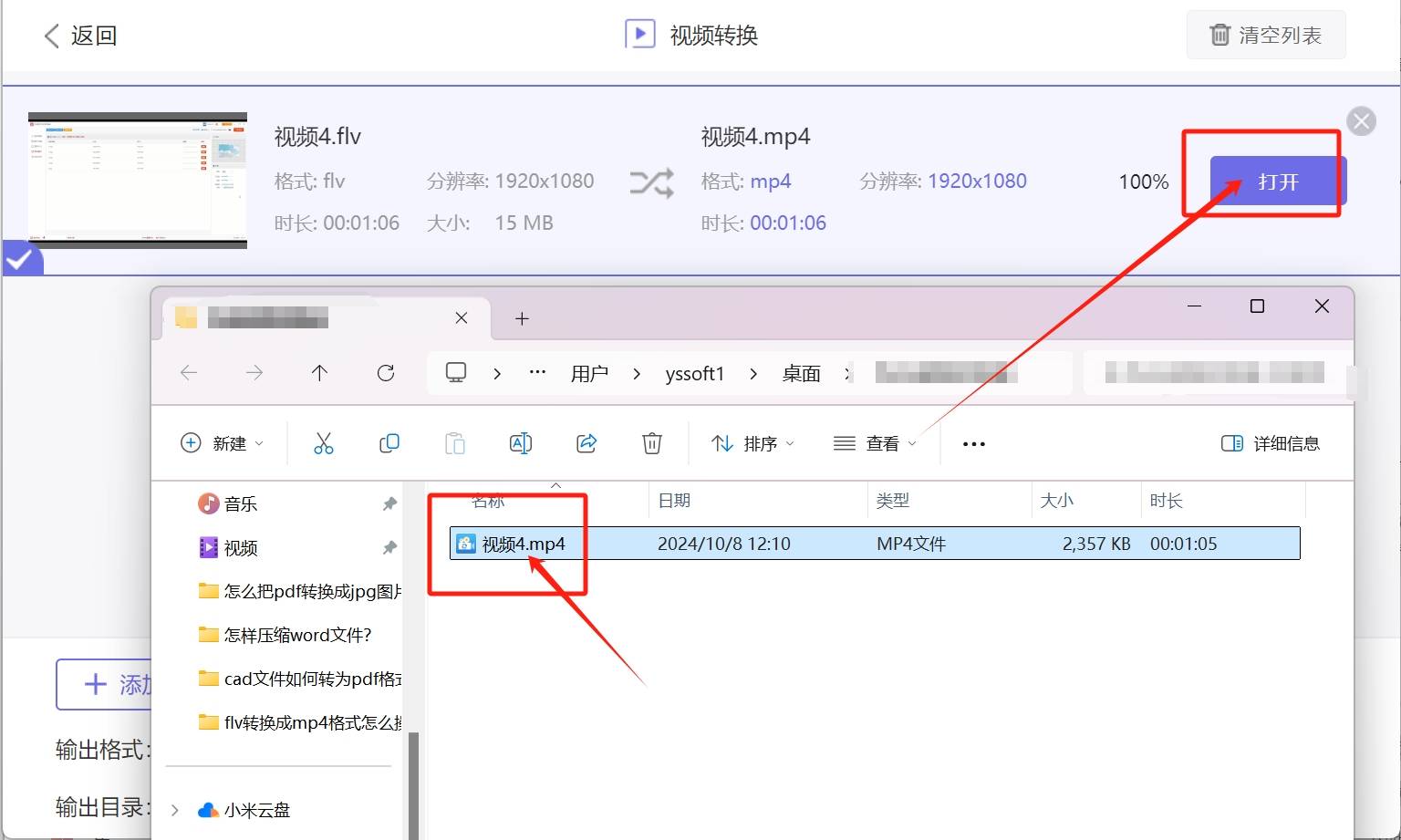This screenshot has height=840, width=1401.
Task: Unpin 视频 using its pin icon
Action: point(389,547)
